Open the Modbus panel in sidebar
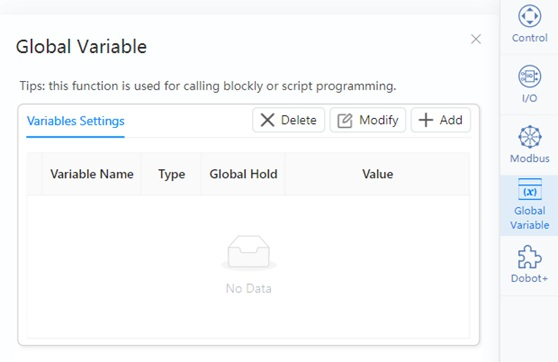This screenshot has width=558, height=362. (x=530, y=145)
